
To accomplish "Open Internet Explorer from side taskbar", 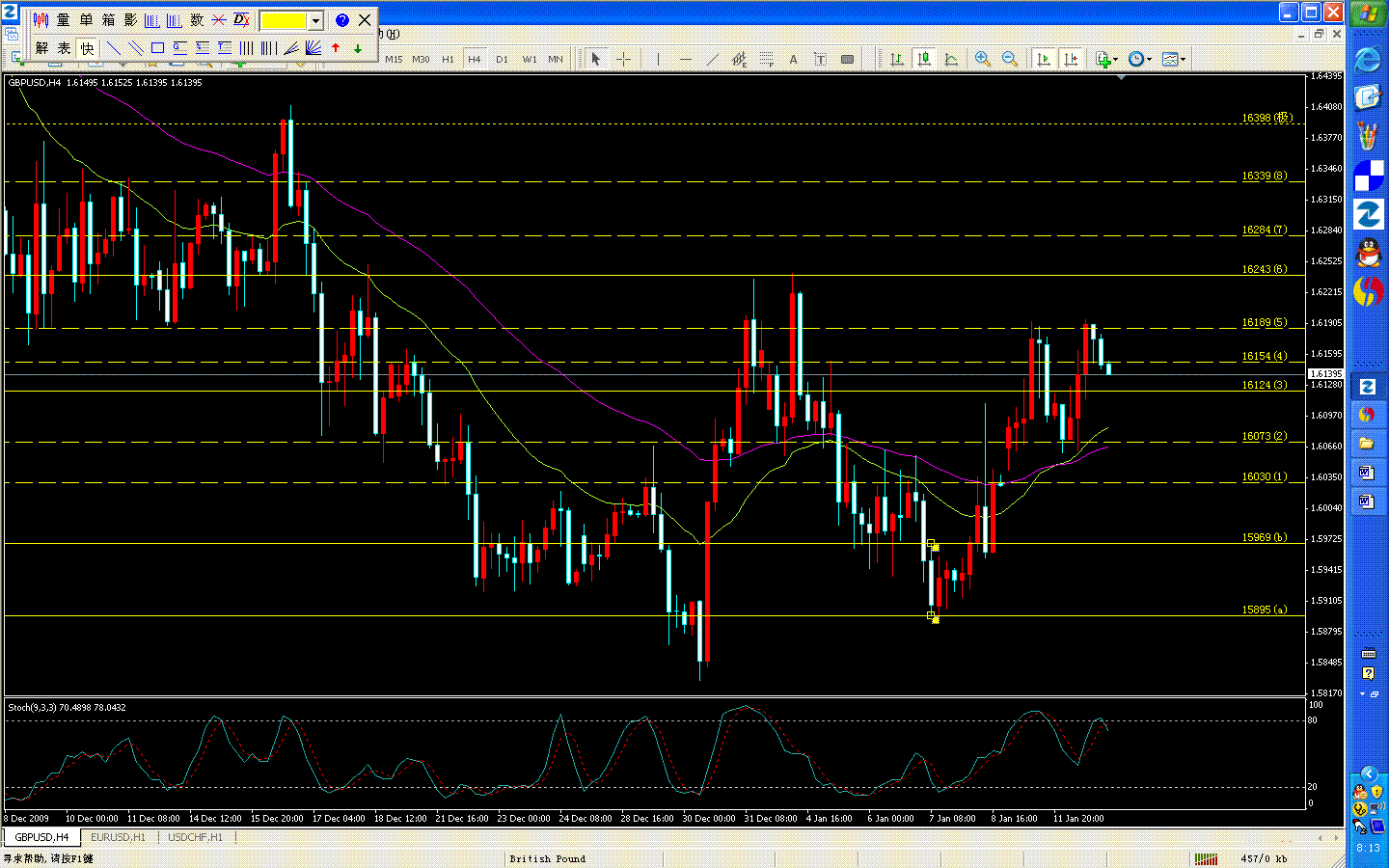I will (1368, 60).
